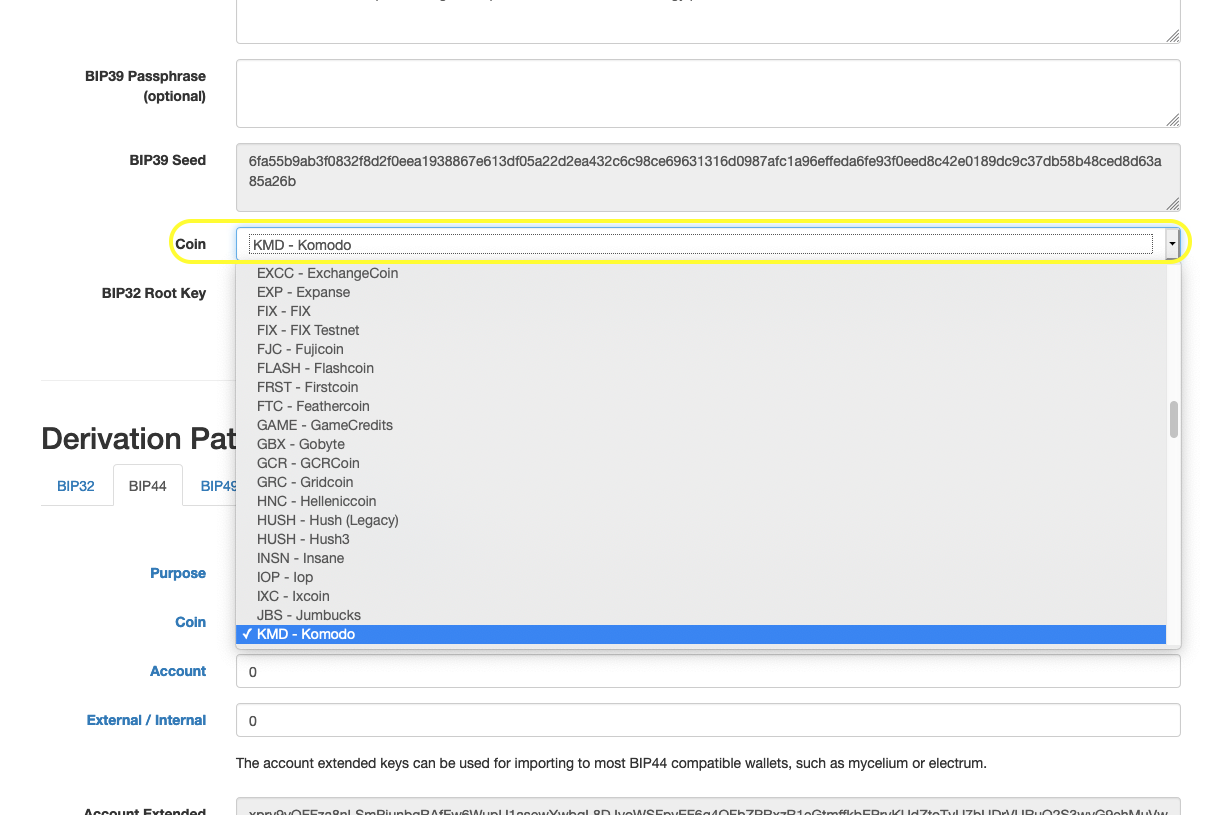
Task: Pick INSN - Insane from list
Action: tap(701, 558)
